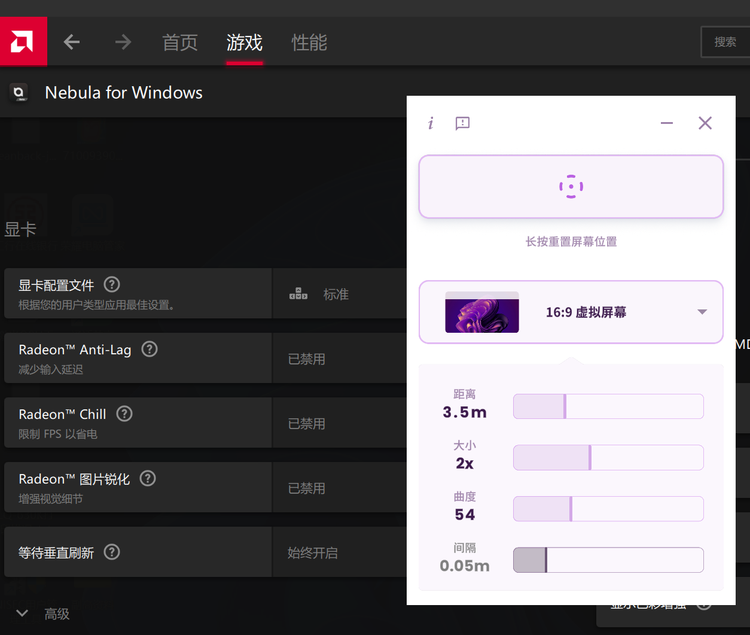
Task: Go forward with the right arrow
Action: pos(123,42)
